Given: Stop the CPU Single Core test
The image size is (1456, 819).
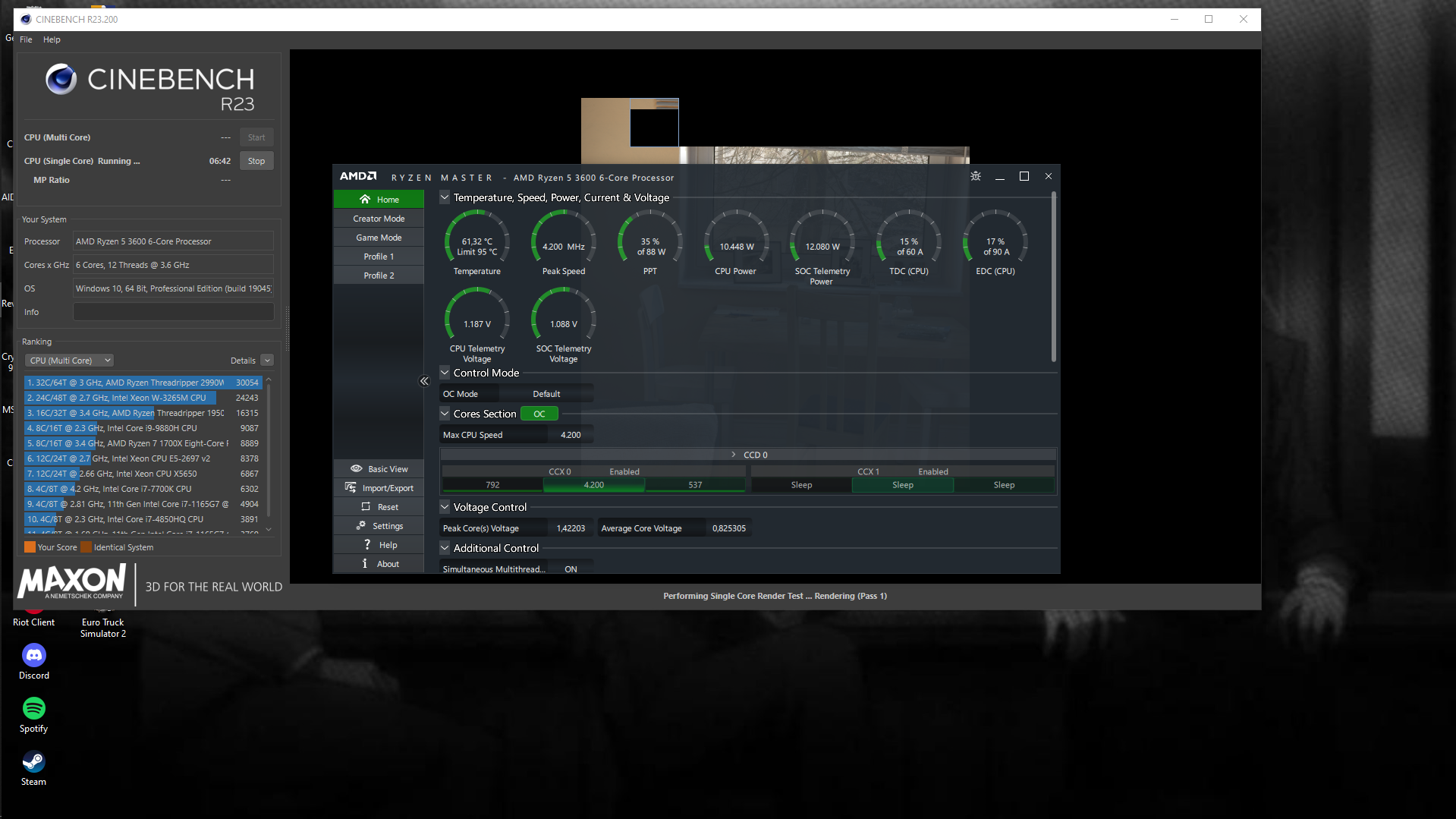Looking at the screenshot, I should 256,161.
